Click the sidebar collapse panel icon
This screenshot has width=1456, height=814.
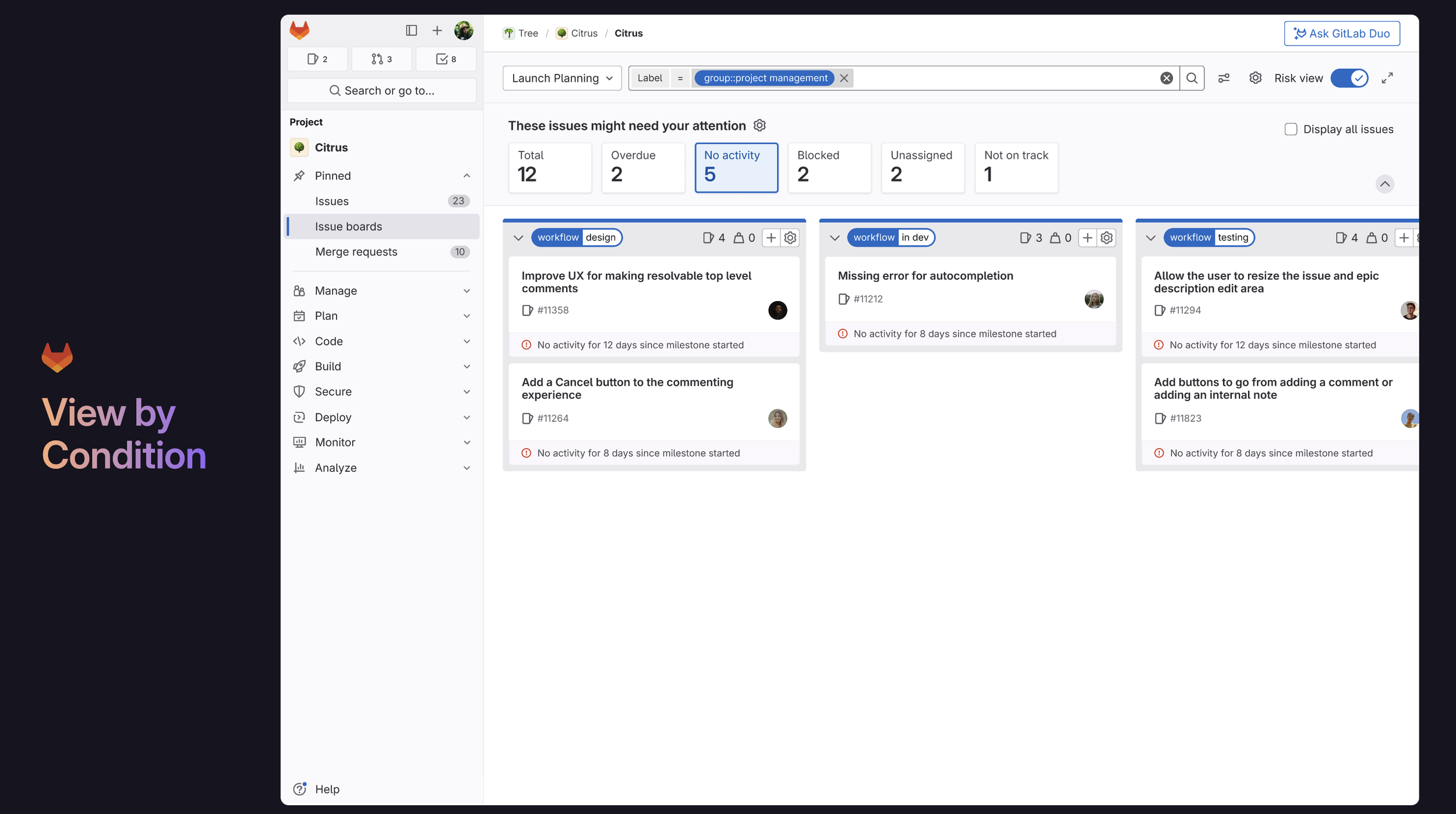411,30
